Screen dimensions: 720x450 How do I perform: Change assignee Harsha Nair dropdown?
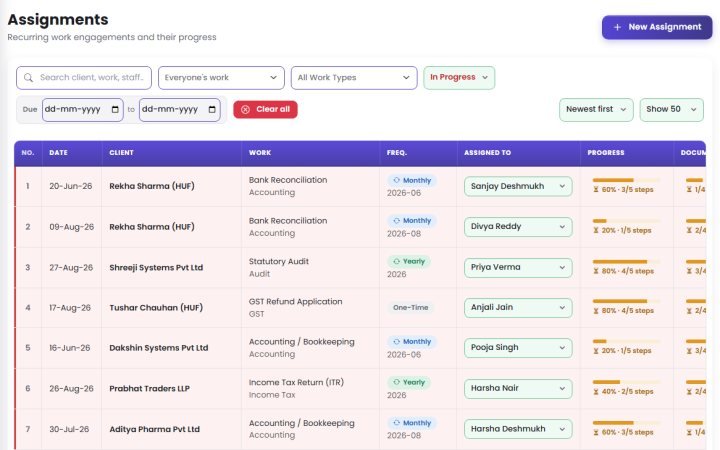[518, 388]
